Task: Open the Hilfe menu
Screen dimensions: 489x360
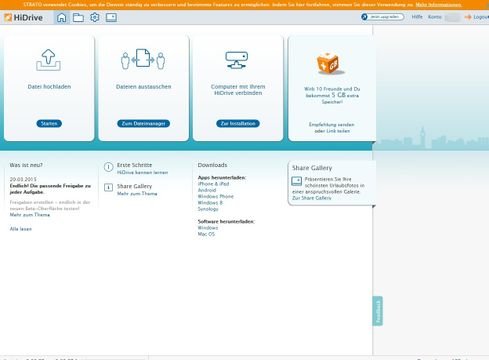Action: (417, 17)
